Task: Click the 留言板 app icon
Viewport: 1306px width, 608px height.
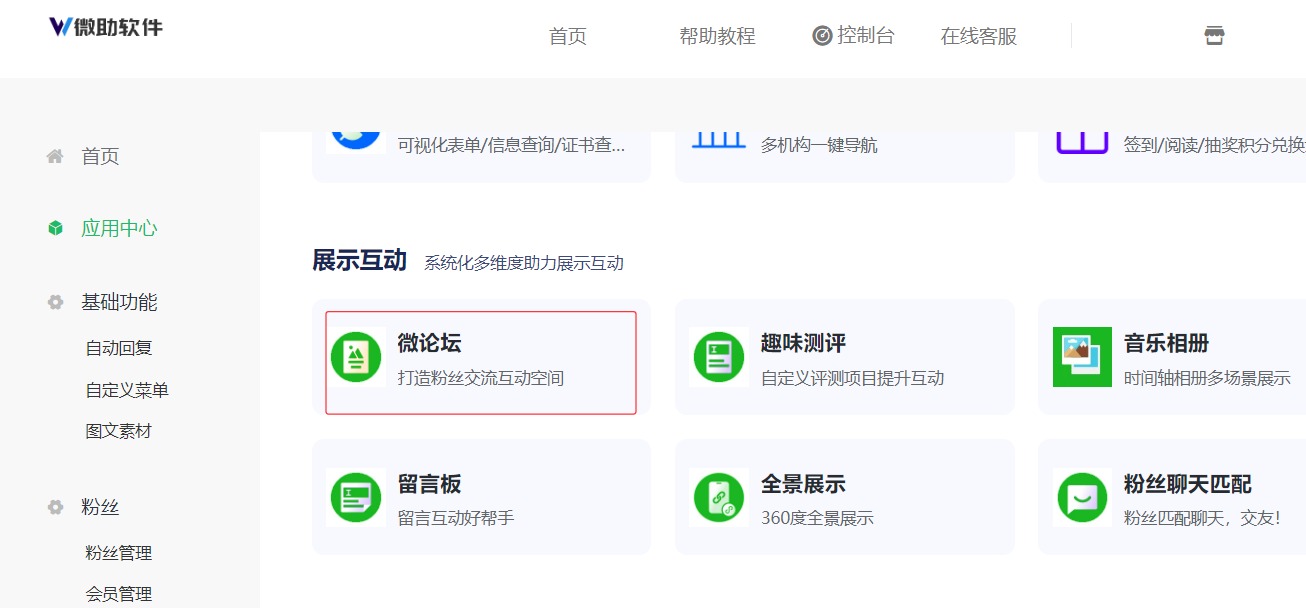Action: 356,497
